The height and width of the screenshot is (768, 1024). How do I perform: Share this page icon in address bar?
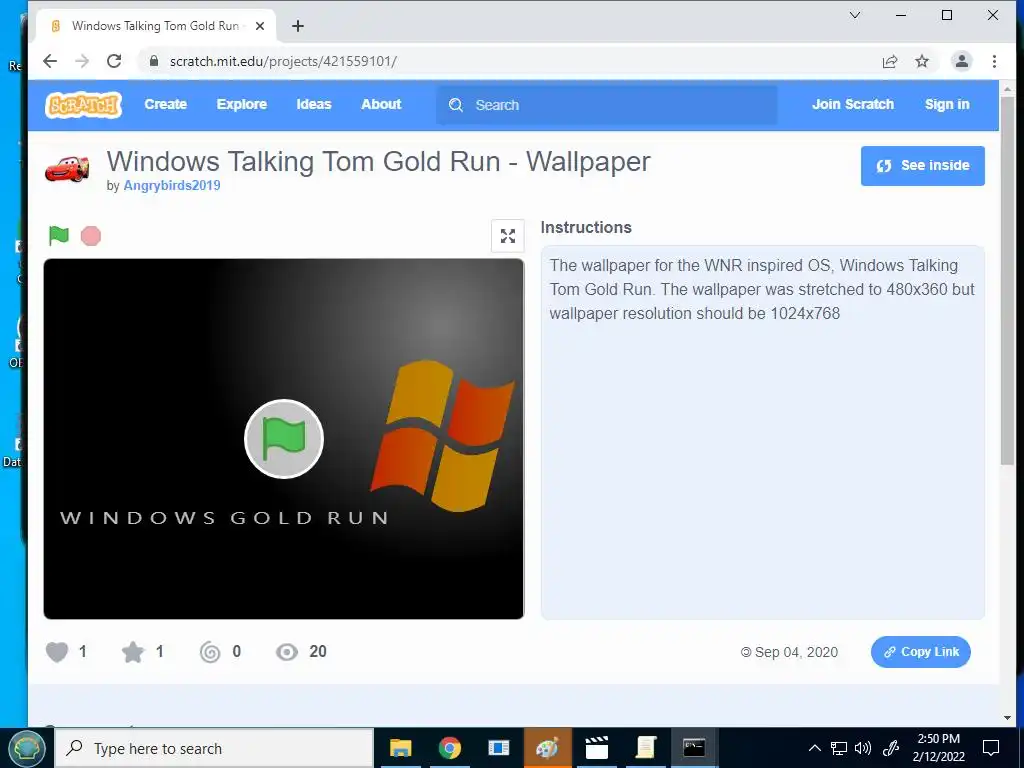tap(889, 61)
